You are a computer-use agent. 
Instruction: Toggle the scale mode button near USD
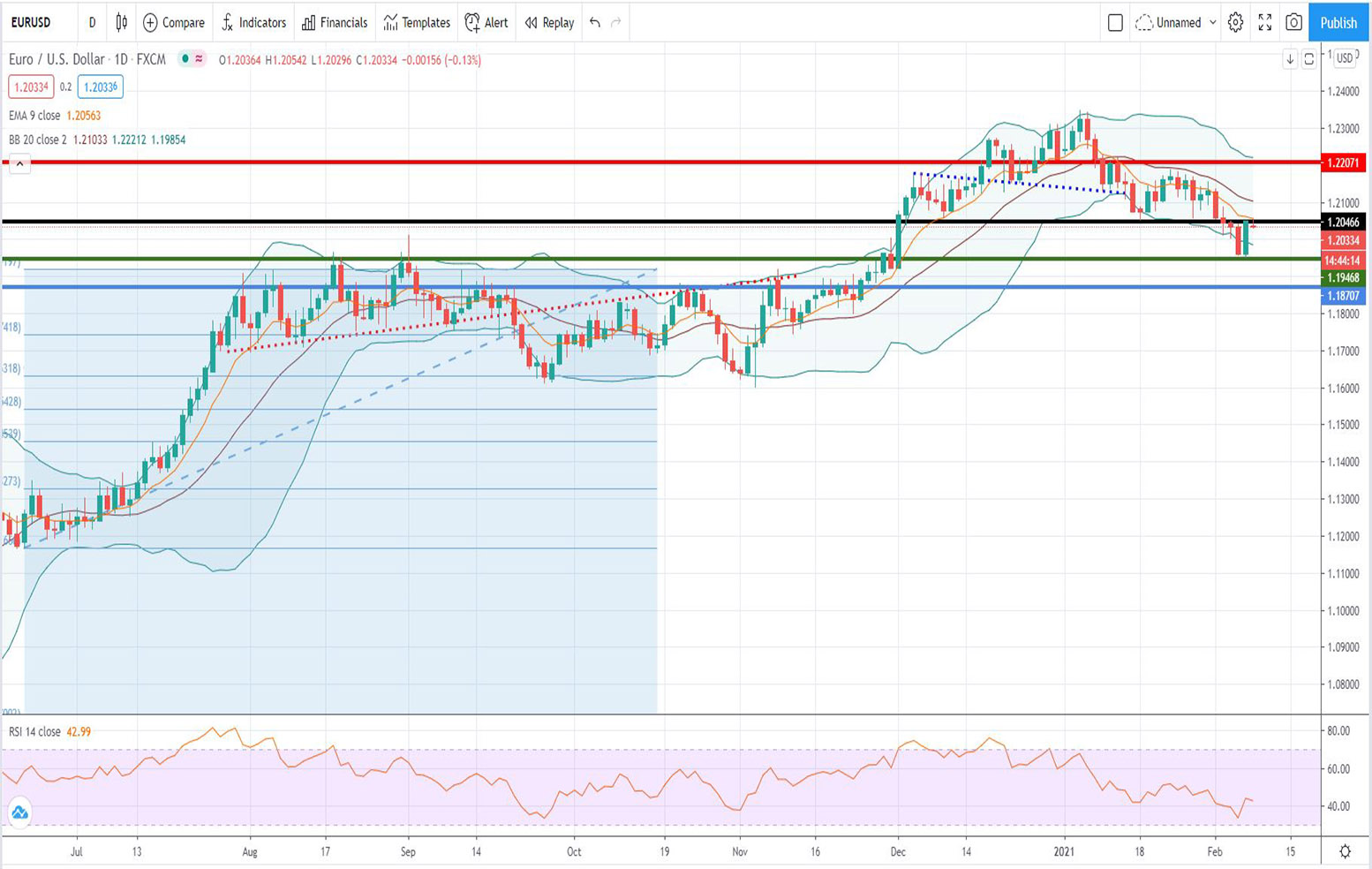coord(1308,59)
